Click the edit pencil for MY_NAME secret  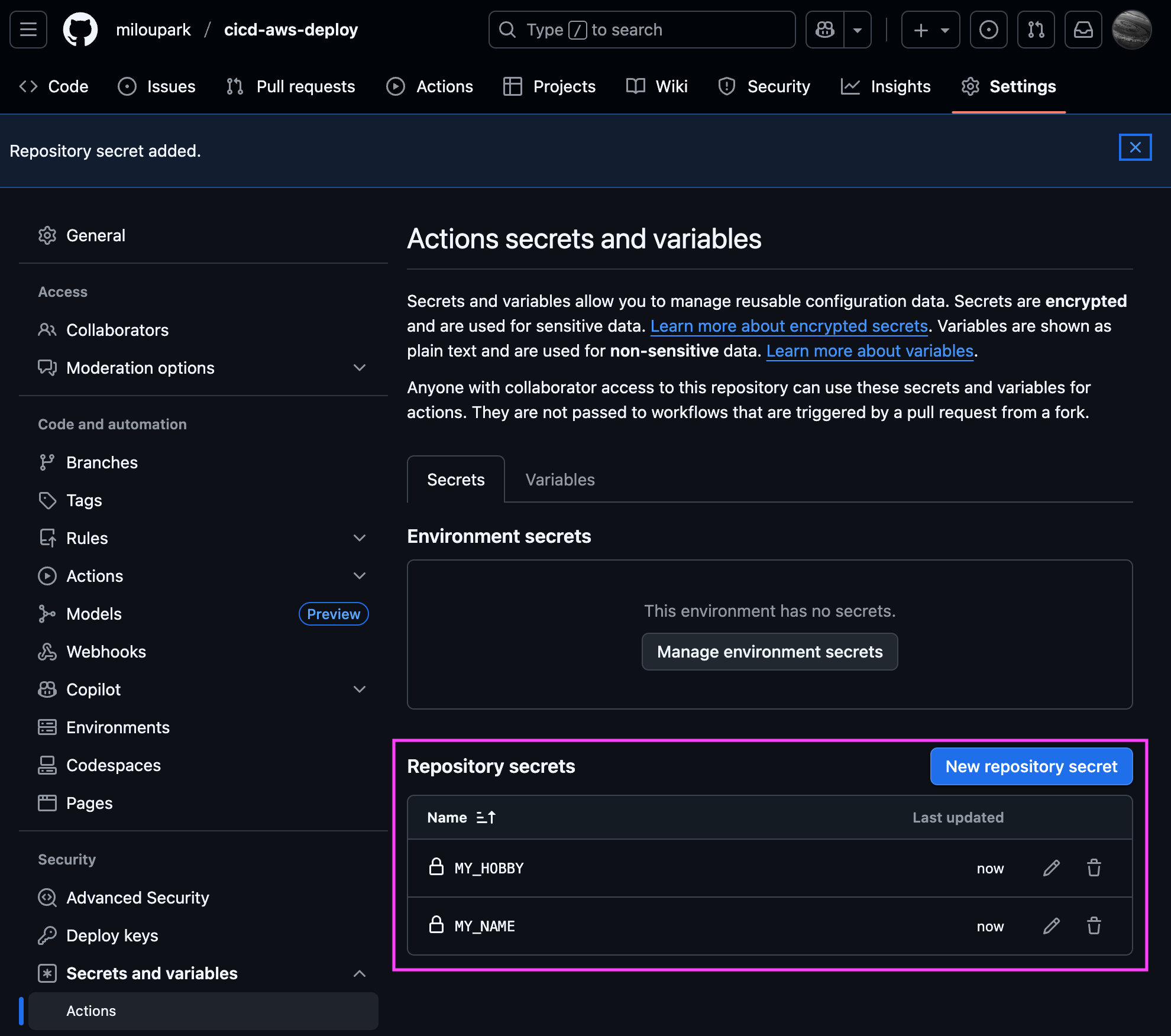pos(1051,926)
